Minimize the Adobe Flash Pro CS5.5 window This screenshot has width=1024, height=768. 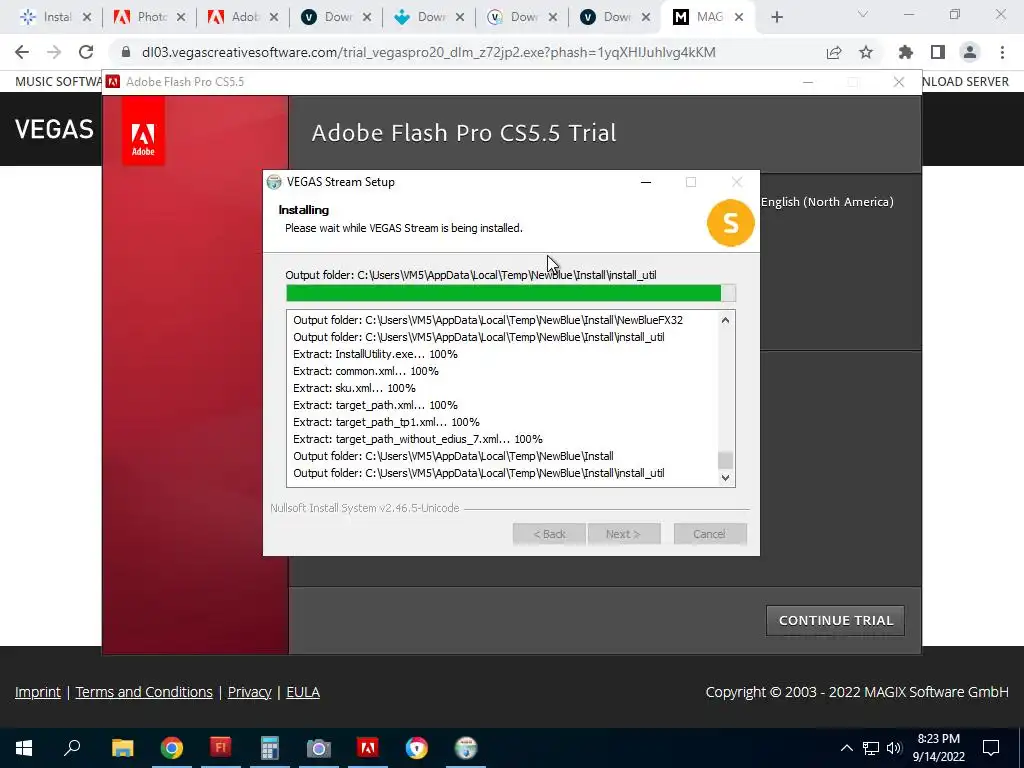[808, 82]
